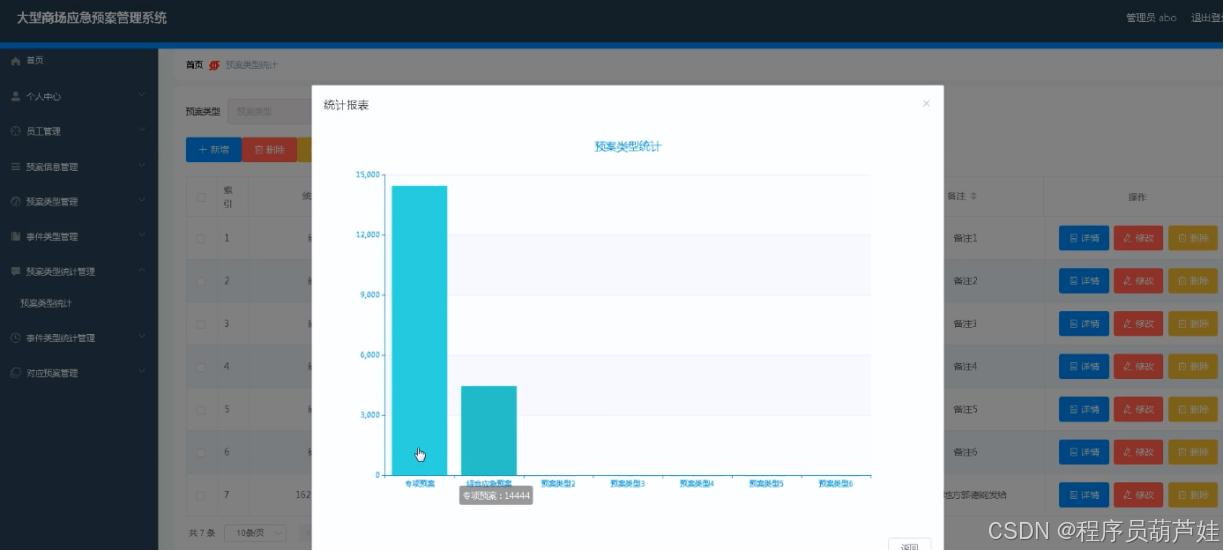1224x551 pixels.
Task: Click the 预案类型4 axis label
Action: coord(697,484)
